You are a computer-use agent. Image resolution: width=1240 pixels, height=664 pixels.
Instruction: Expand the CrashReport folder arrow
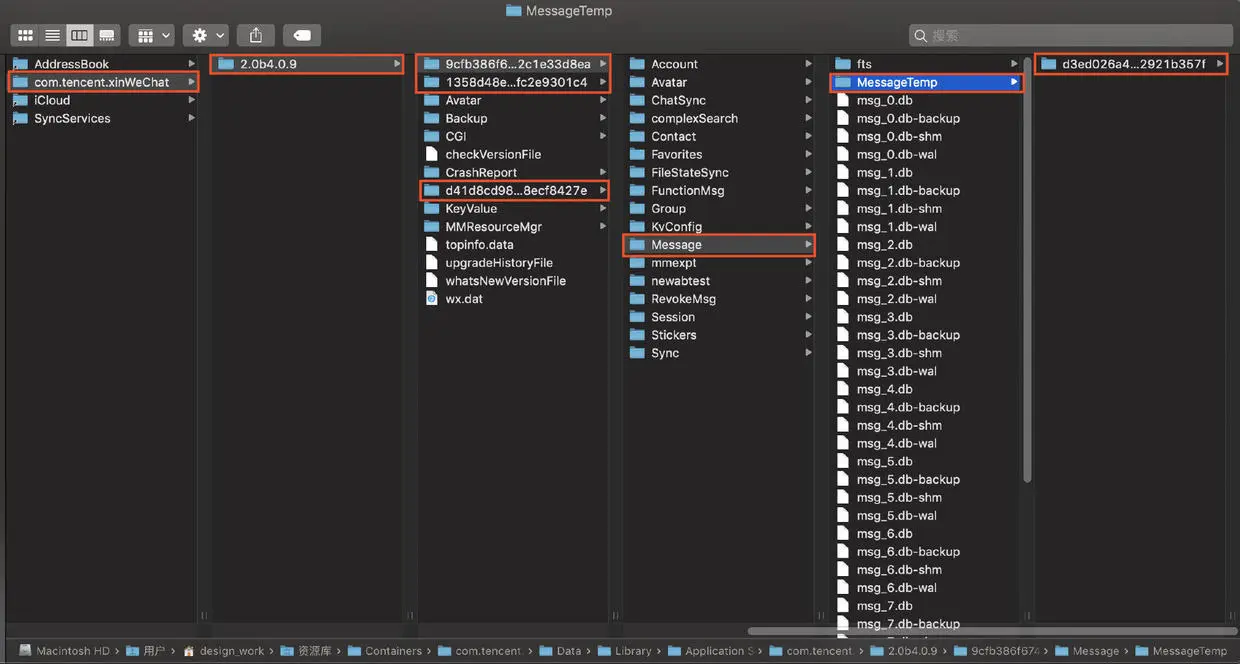603,172
